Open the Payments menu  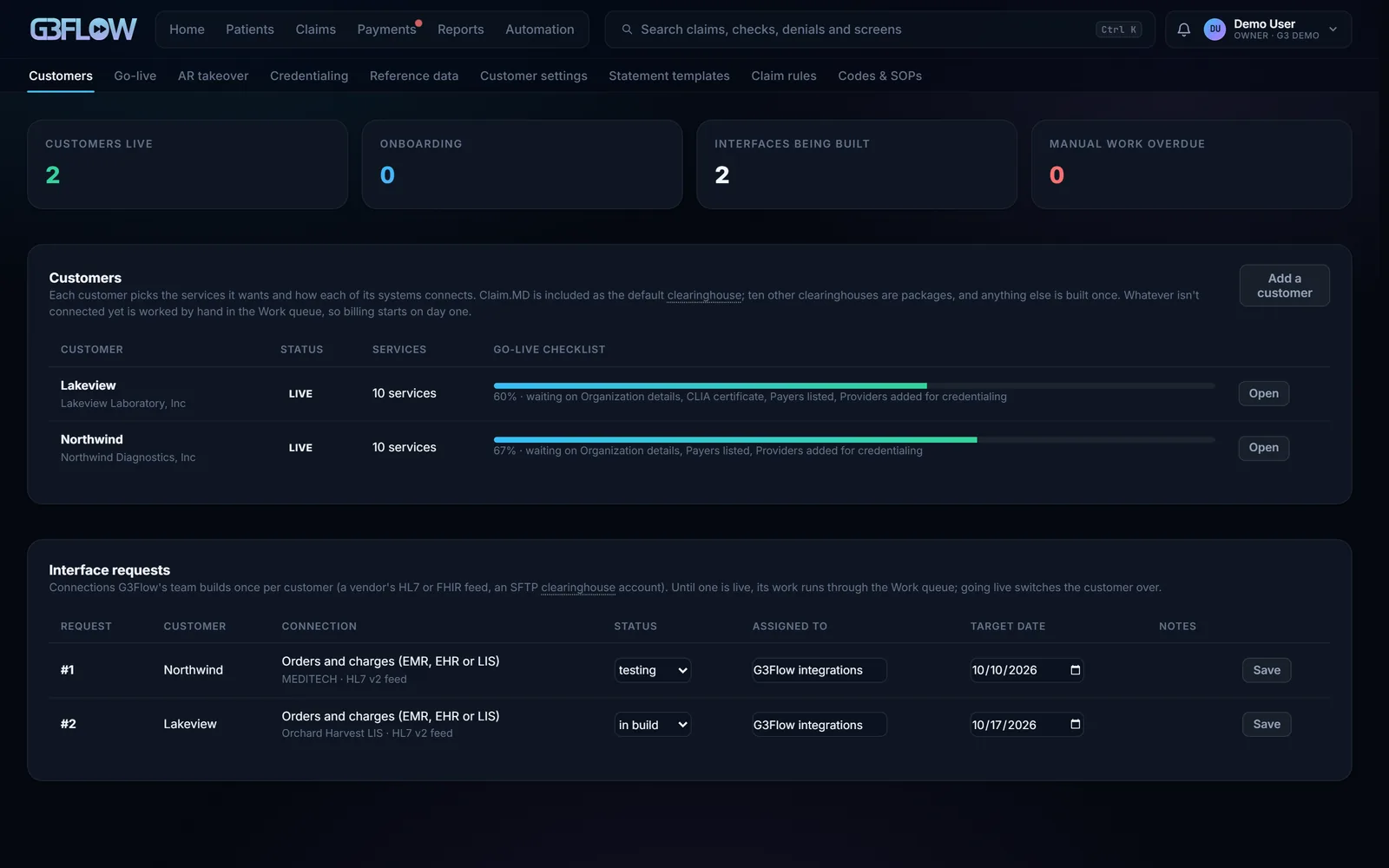pos(386,30)
